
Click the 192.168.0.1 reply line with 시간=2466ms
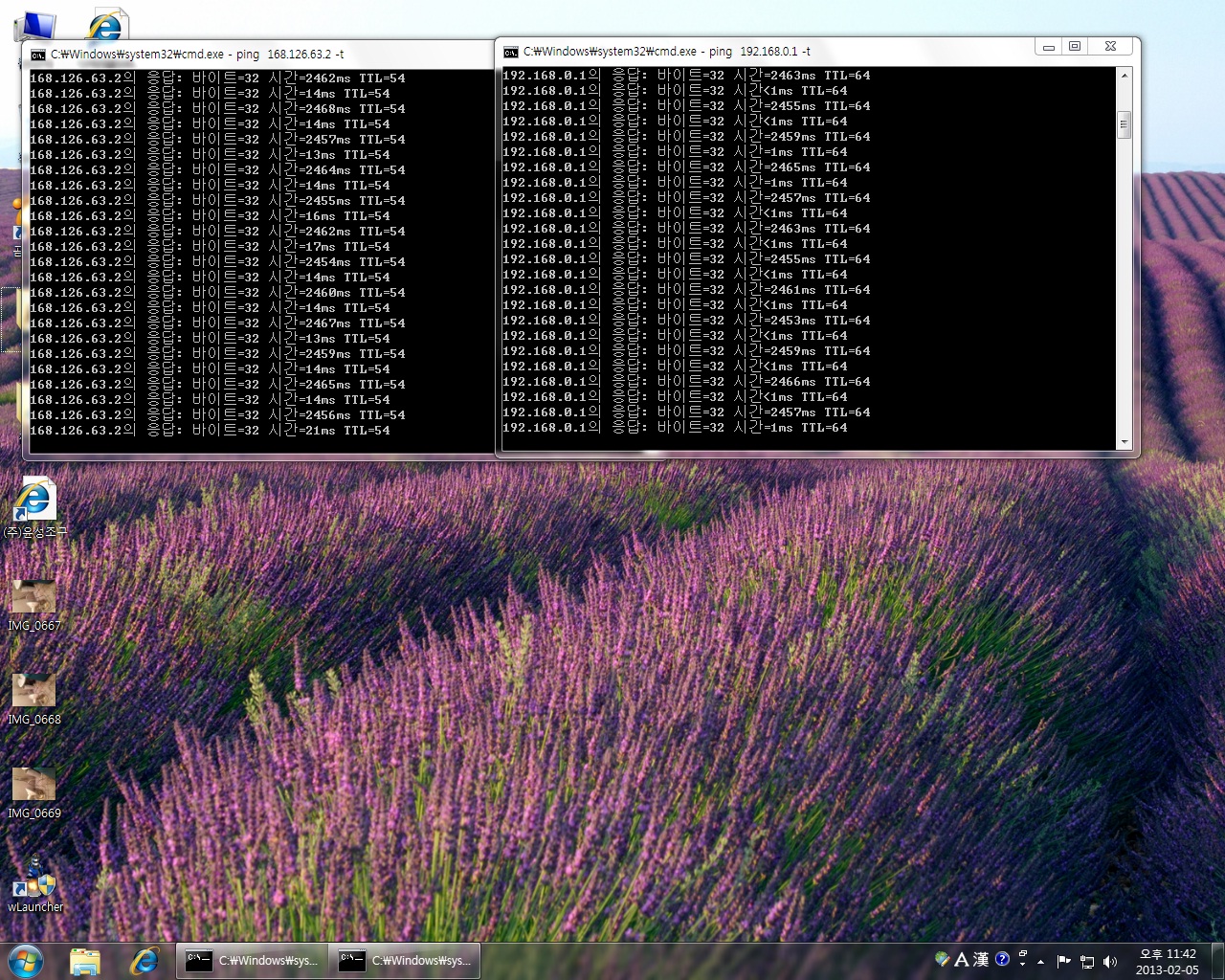[686, 382]
